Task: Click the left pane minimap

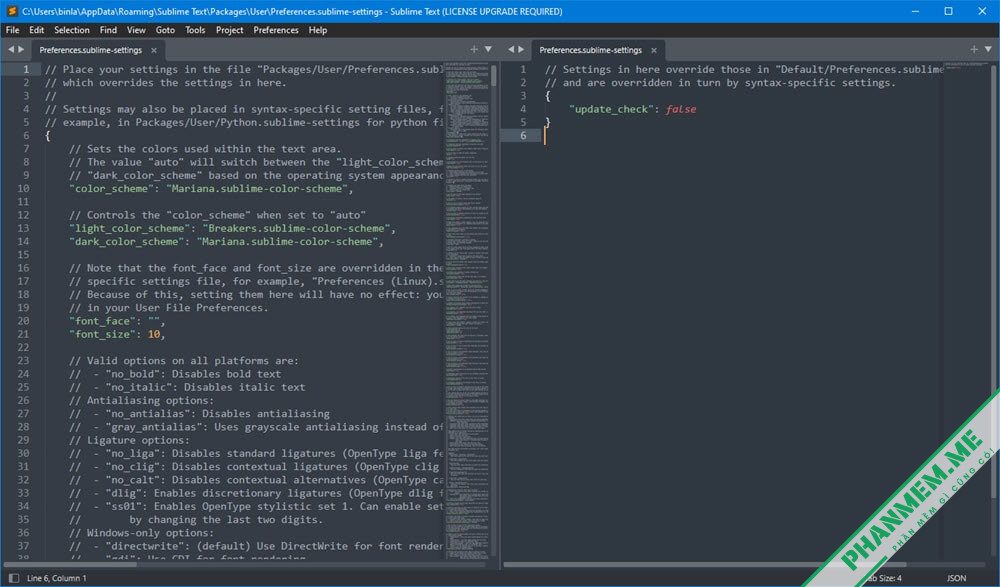Action: pyautogui.click(x=467, y=310)
